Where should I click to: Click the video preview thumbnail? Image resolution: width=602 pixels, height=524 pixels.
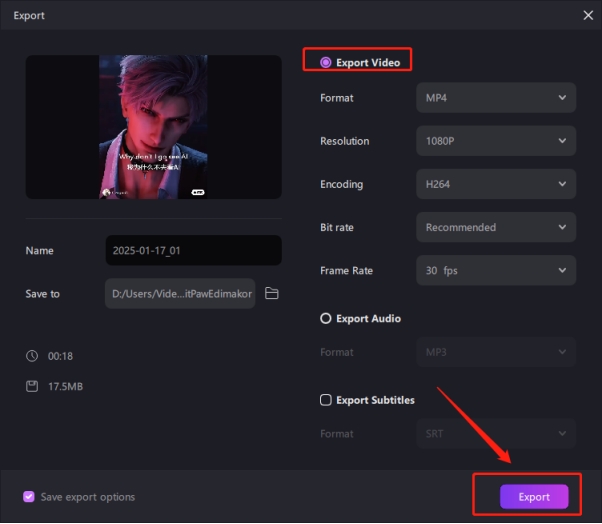pos(154,127)
